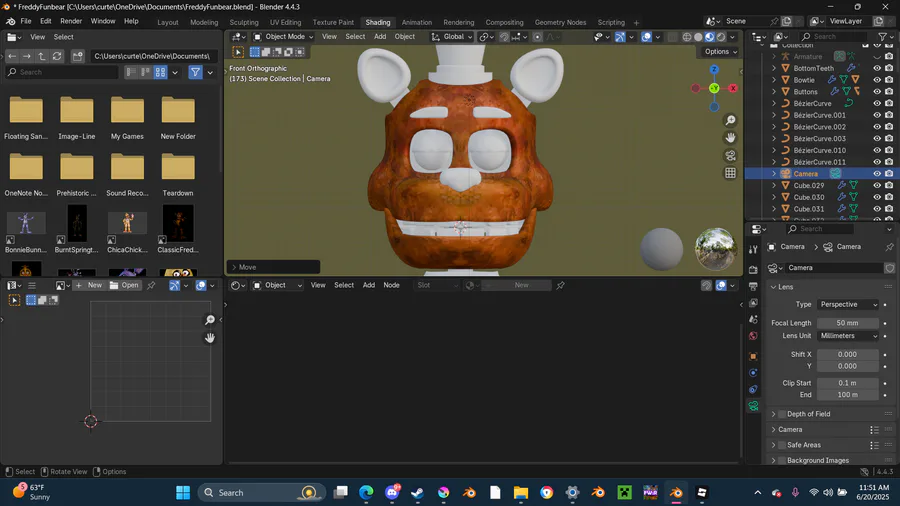
Task: Click zoom magnifier in image editor
Action: (210, 320)
